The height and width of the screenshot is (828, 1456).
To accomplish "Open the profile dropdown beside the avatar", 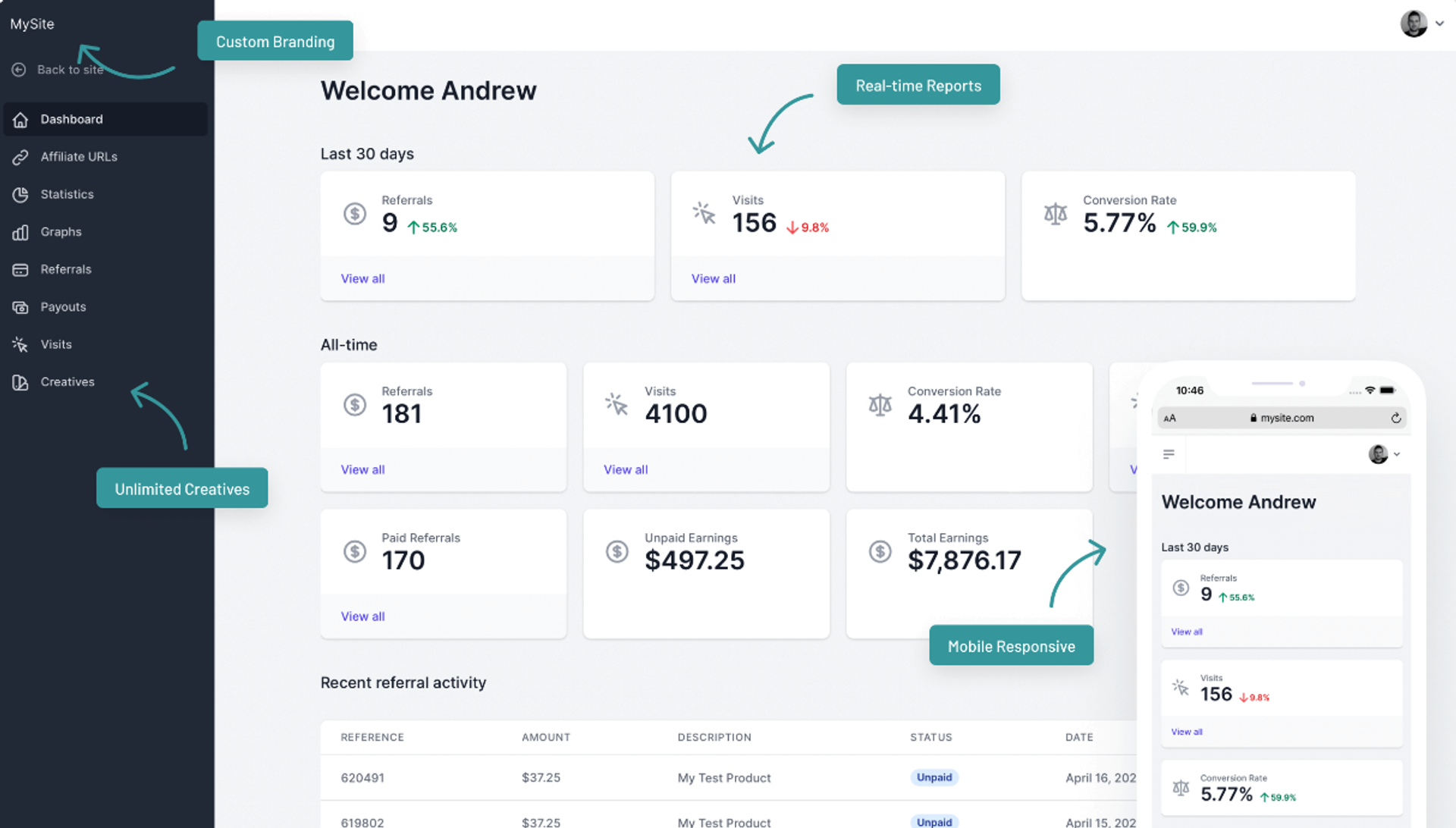I will 1440,23.
